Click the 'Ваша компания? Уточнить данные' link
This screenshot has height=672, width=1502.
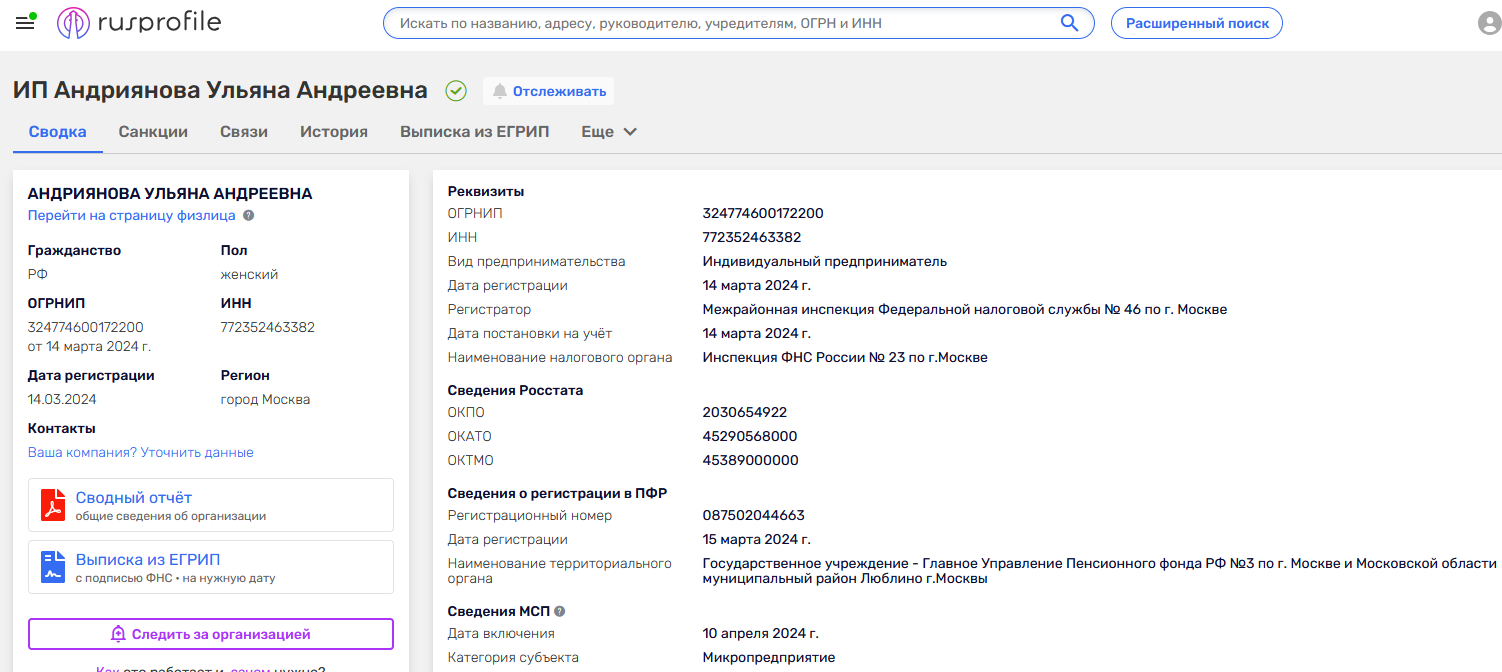coord(140,452)
